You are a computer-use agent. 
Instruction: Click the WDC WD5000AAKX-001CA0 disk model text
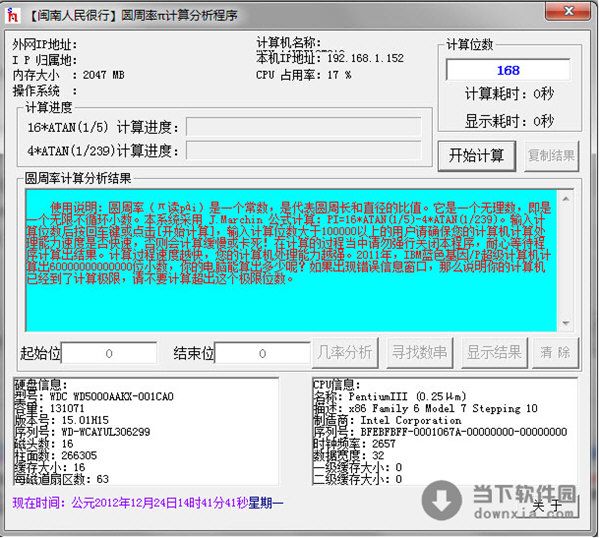pyautogui.click(x=112, y=396)
